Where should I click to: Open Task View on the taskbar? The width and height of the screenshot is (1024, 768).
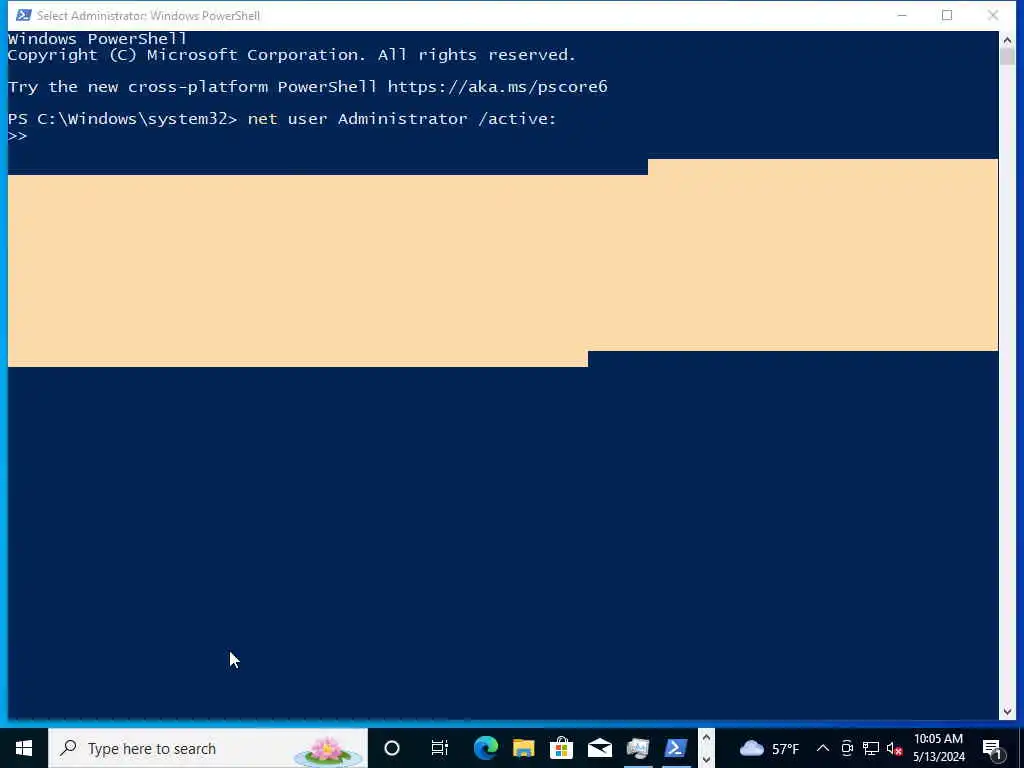click(440, 748)
